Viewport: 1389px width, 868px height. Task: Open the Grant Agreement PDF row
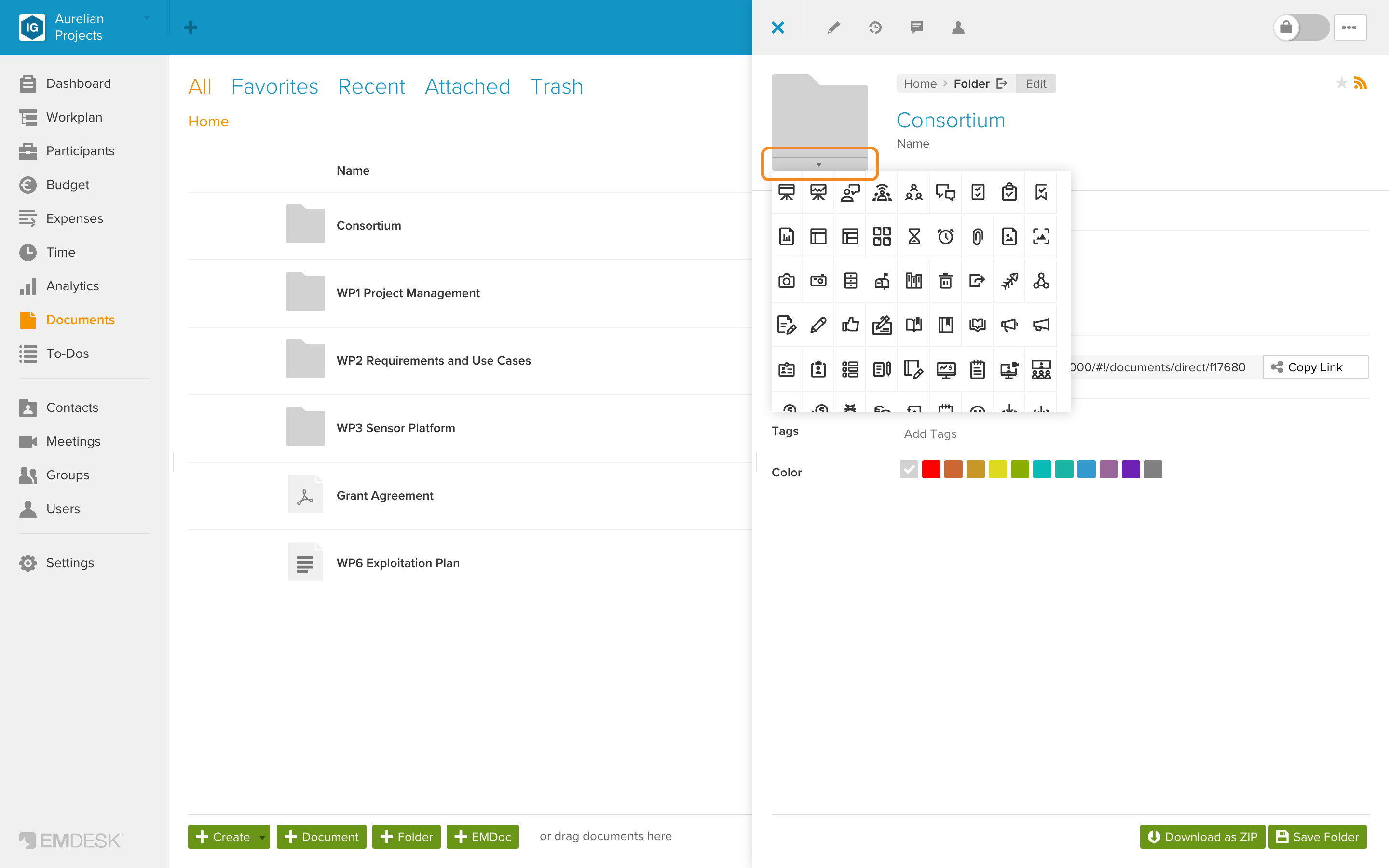[x=469, y=495]
